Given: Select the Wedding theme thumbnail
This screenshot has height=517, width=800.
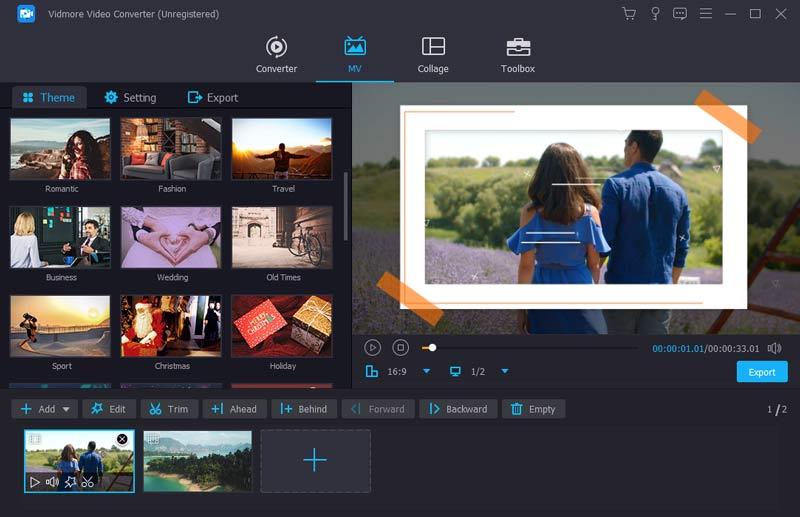Looking at the screenshot, I should click(171, 237).
